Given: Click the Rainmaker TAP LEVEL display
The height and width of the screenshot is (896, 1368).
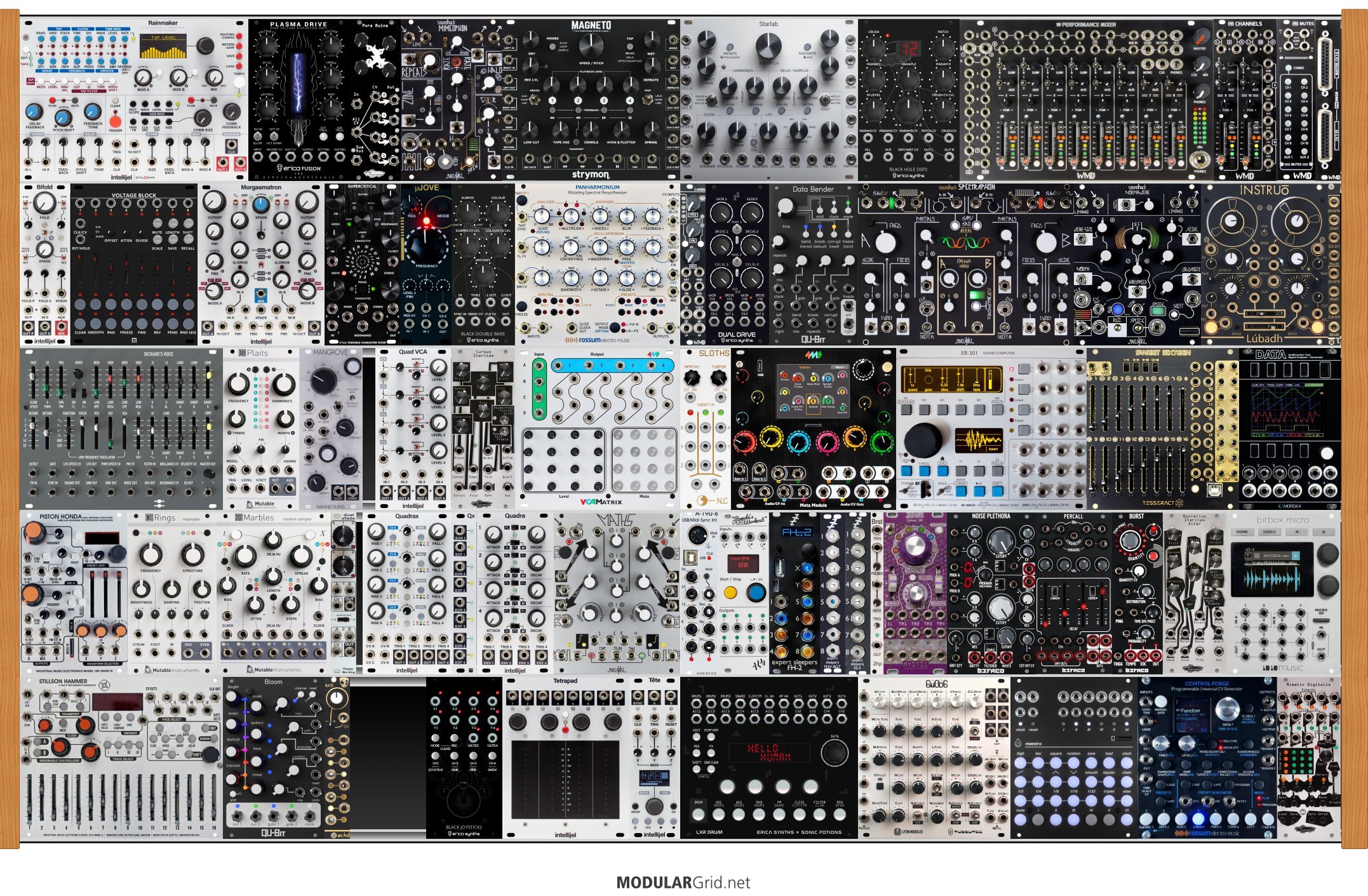Looking at the screenshot, I should 163,46.
